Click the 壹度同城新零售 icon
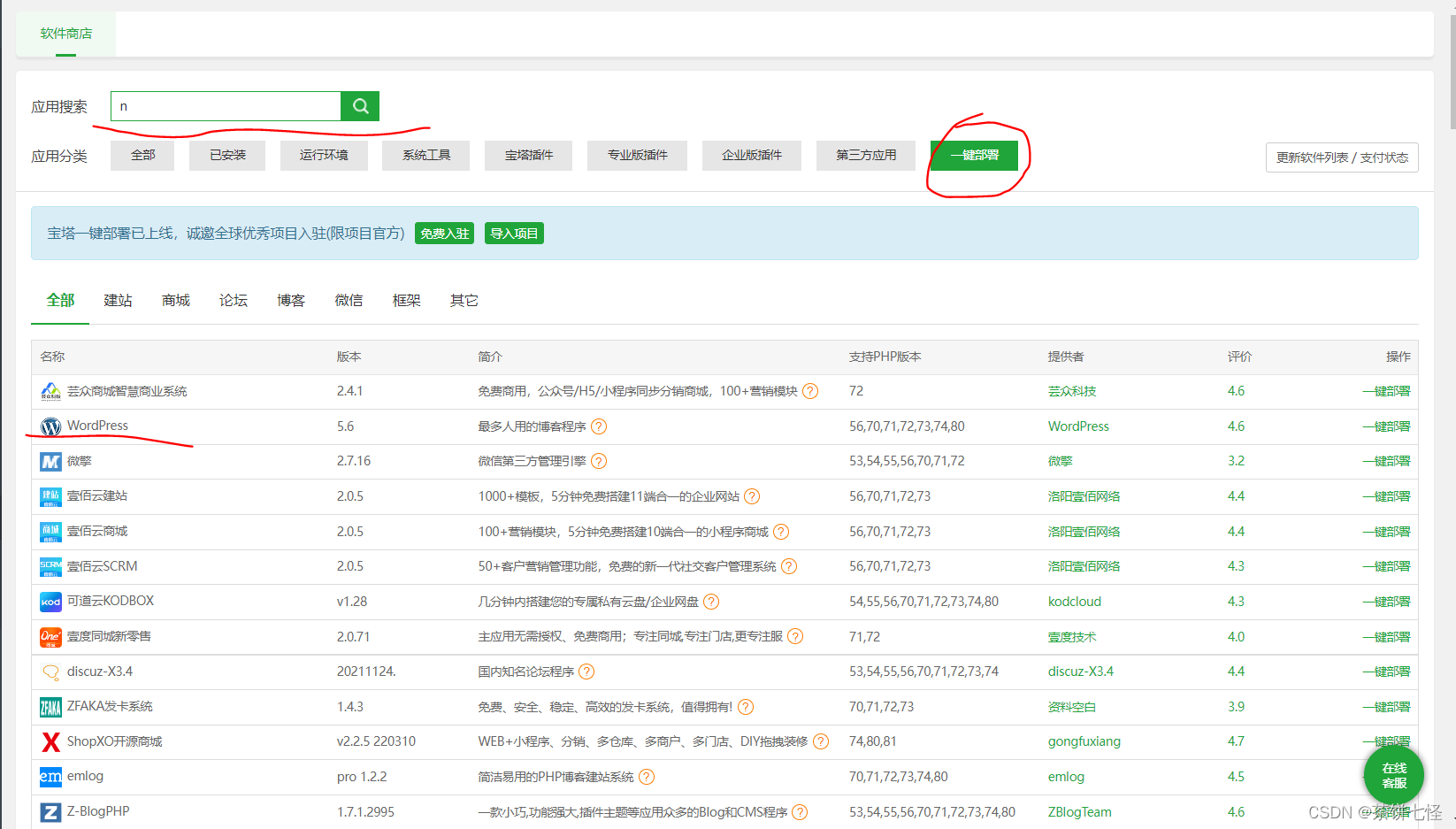1456x829 pixels. pyautogui.click(x=50, y=637)
